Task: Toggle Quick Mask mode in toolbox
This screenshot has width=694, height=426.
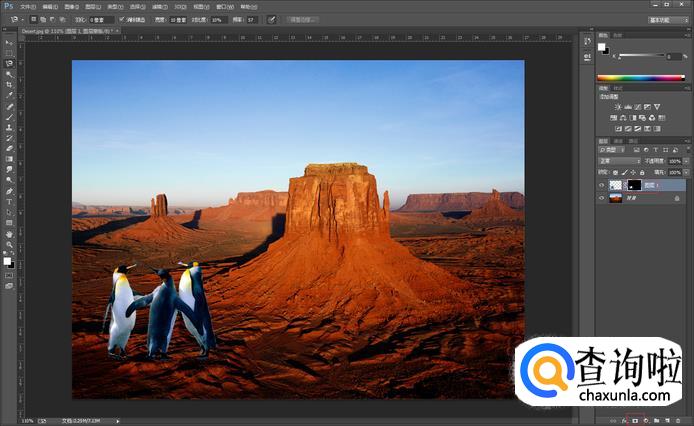Action: pos(9,275)
